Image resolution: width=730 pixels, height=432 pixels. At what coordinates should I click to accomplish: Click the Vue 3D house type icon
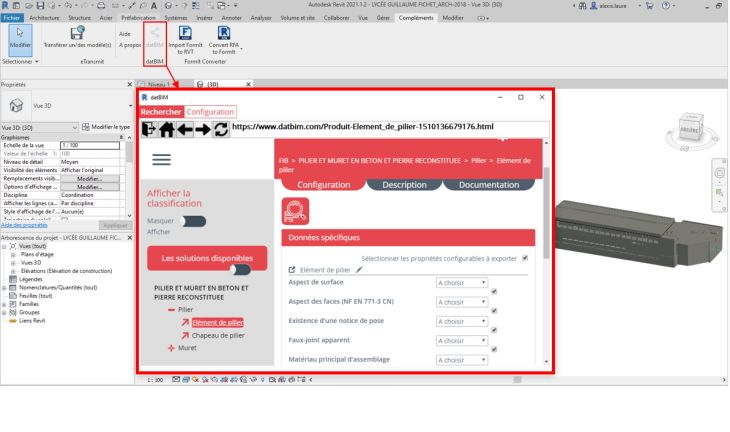click(16, 106)
